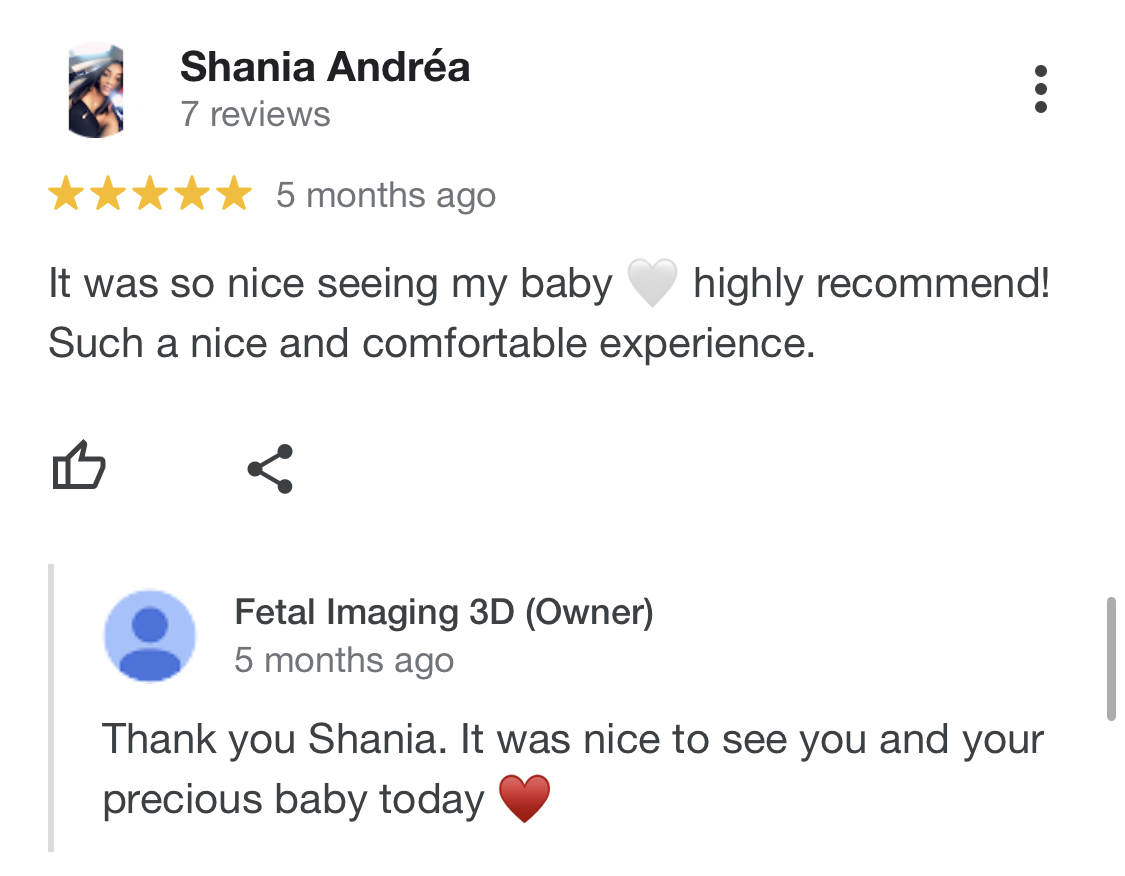Click the second gold rating star

pos(107,194)
